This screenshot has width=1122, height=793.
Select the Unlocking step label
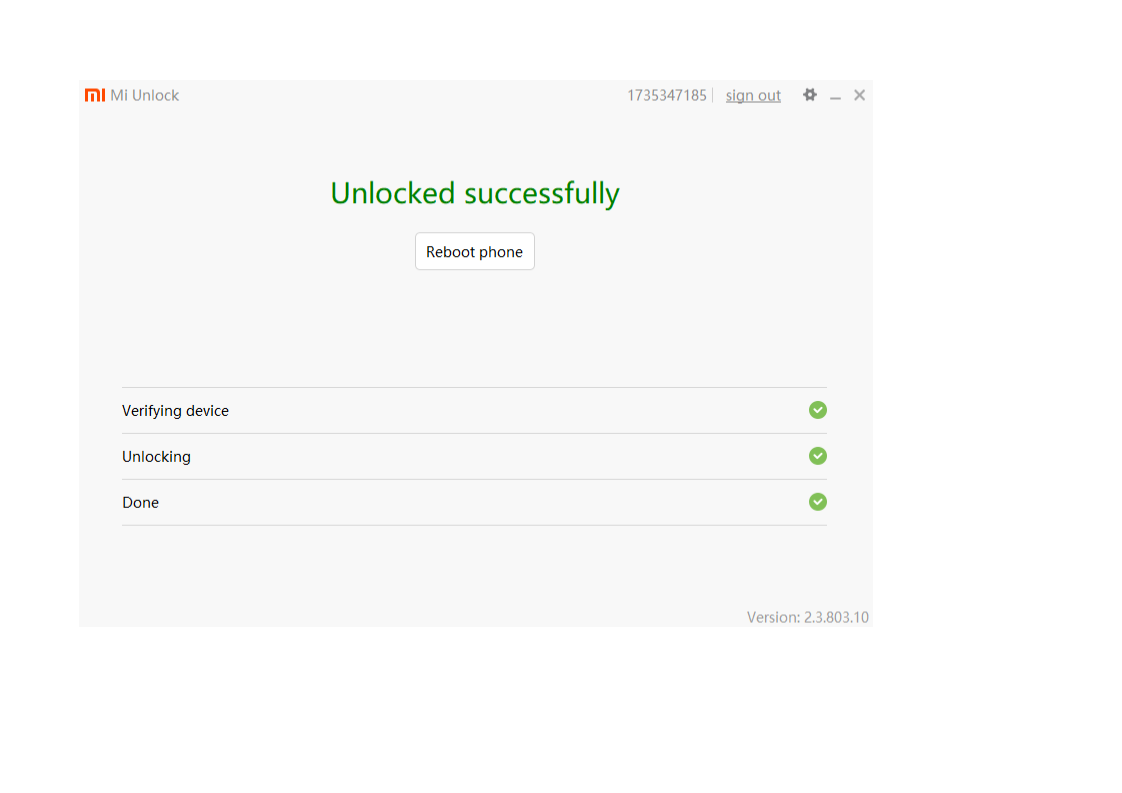(x=156, y=457)
